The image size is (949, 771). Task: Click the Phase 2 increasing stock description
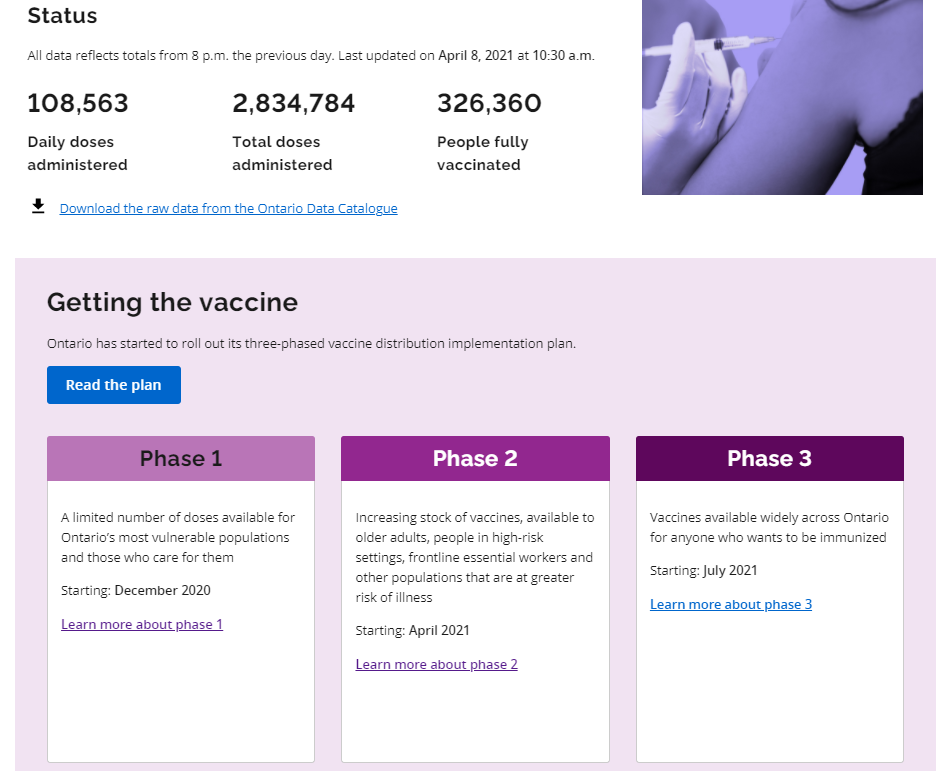tap(474, 557)
